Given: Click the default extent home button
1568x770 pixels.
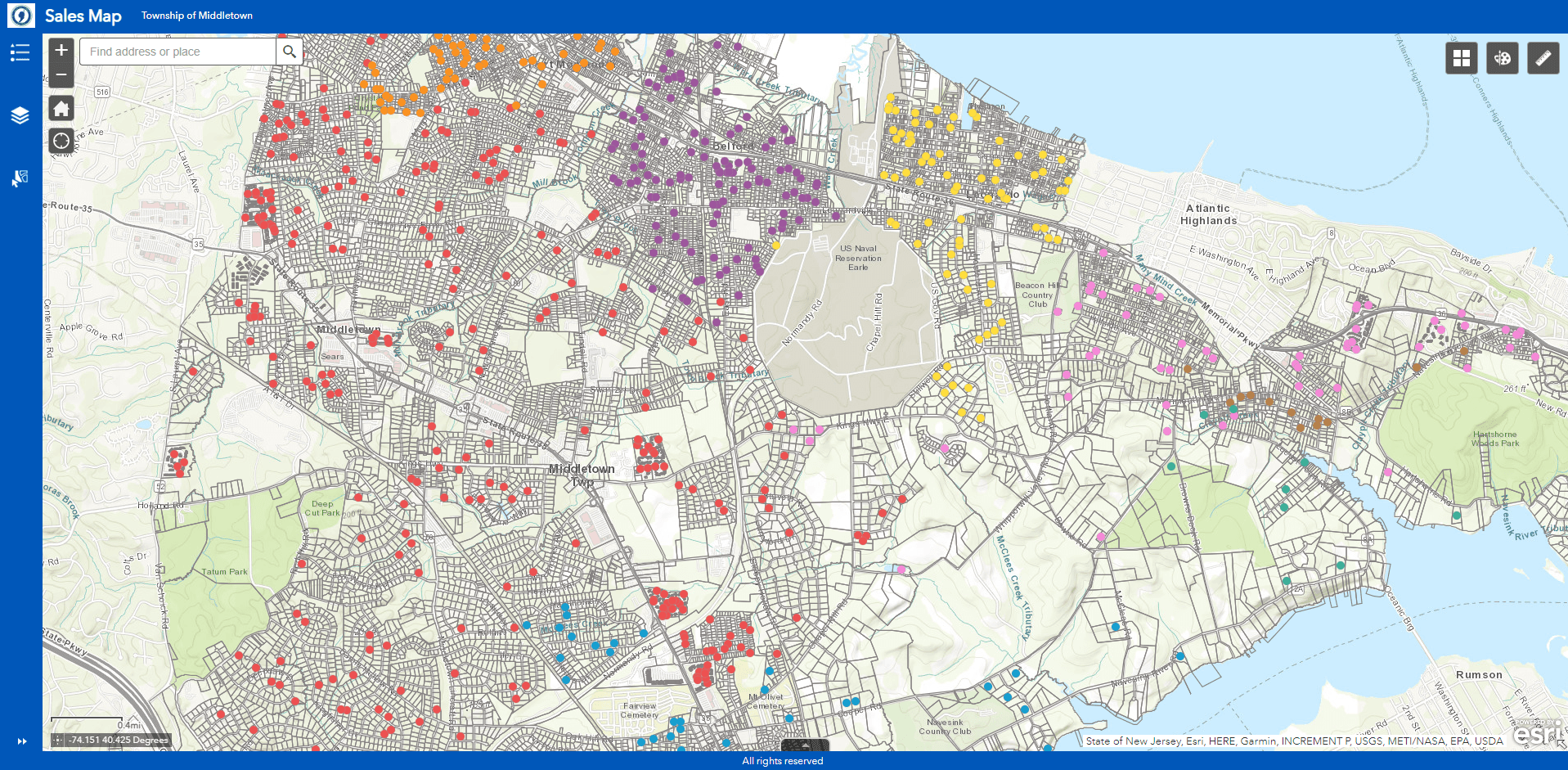Looking at the screenshot, I should (x=61, y=107).
